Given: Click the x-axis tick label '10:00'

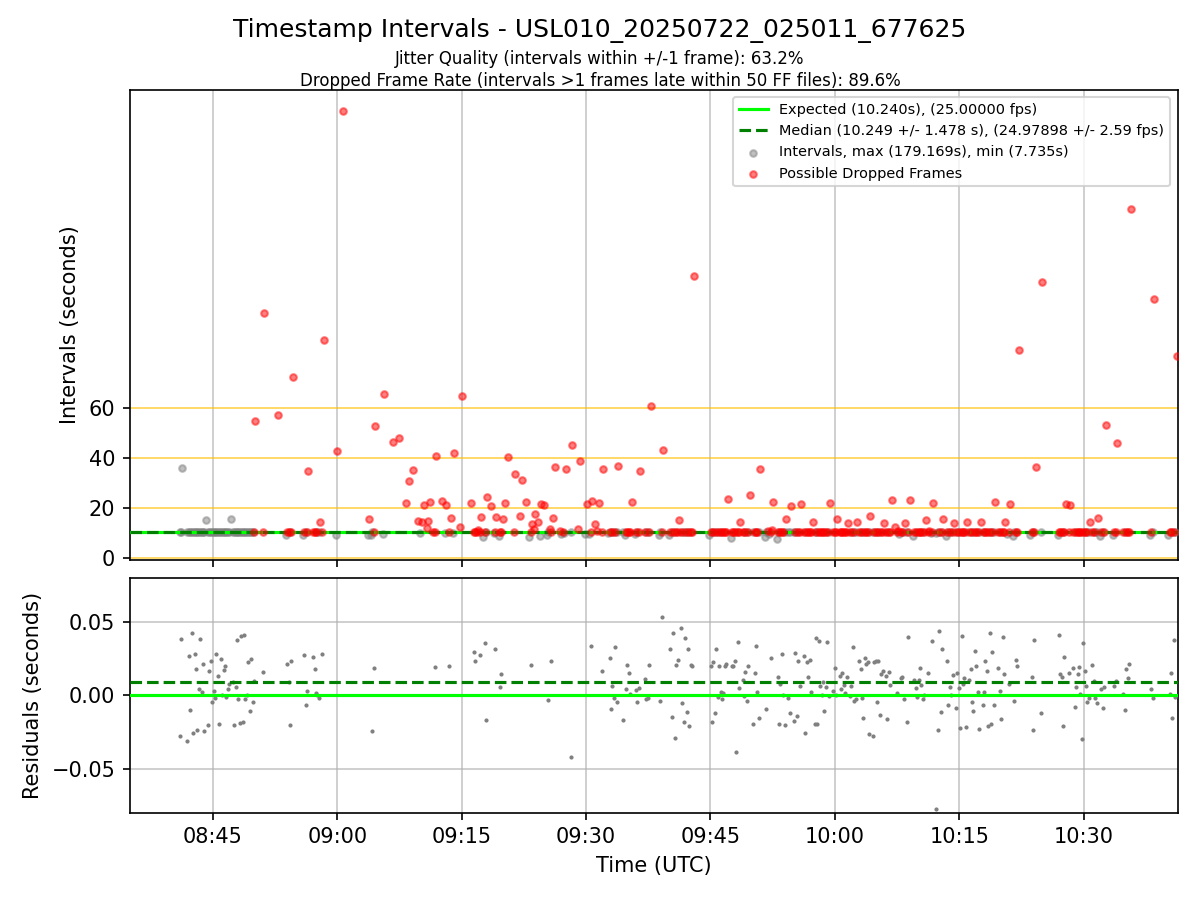Looking at the screenshot, I should tap(835, 835).
